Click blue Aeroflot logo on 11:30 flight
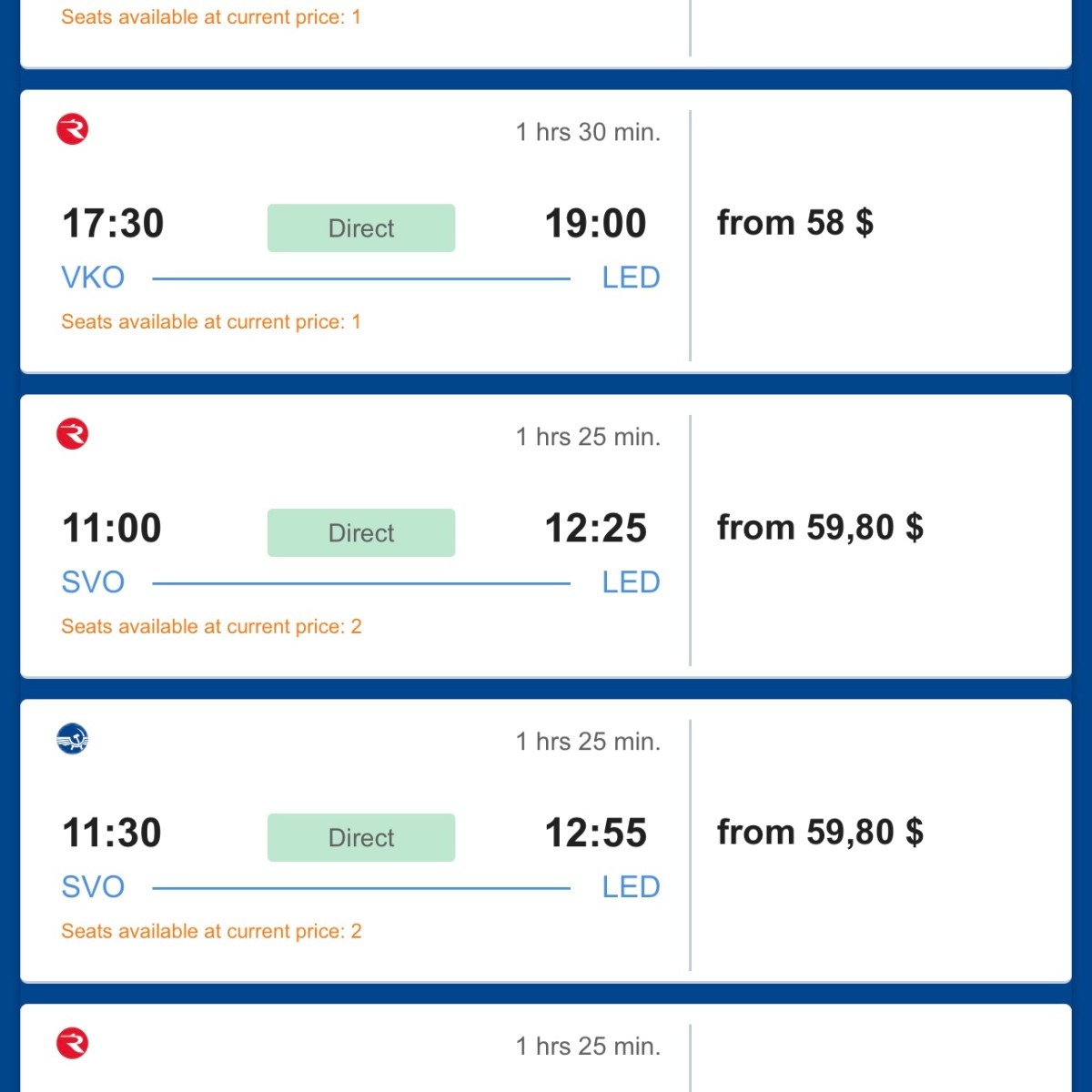The image size is (1092, 1092). (x=73, y=739)
